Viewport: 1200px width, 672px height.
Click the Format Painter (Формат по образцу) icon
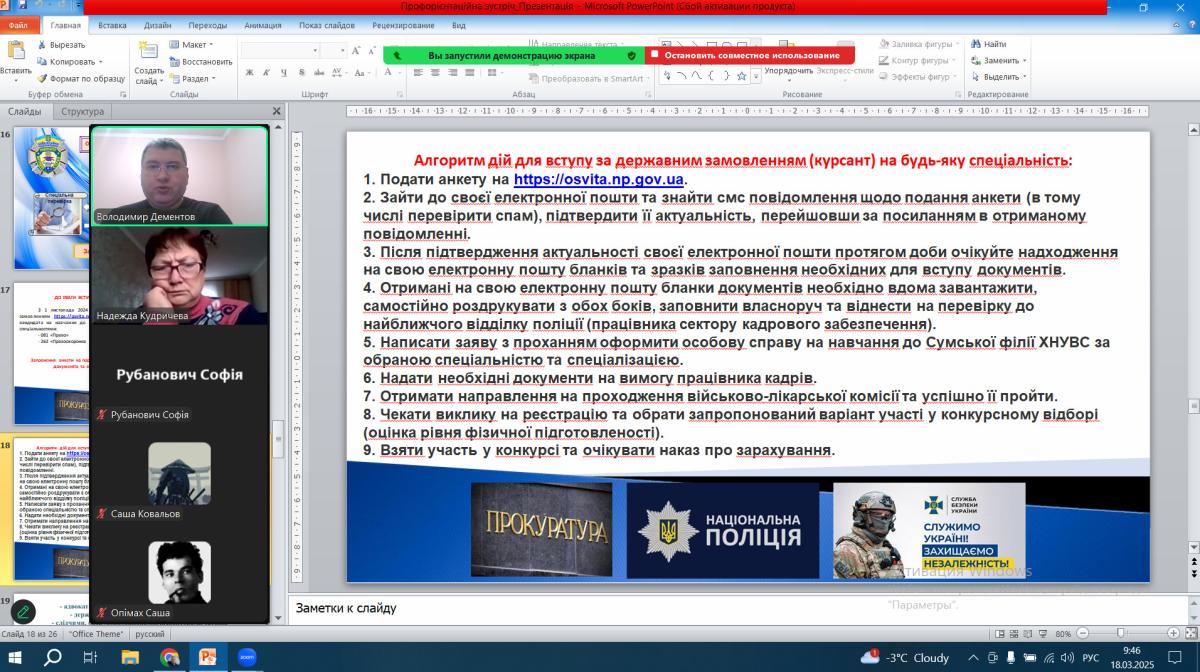click(x=41, y=78)
